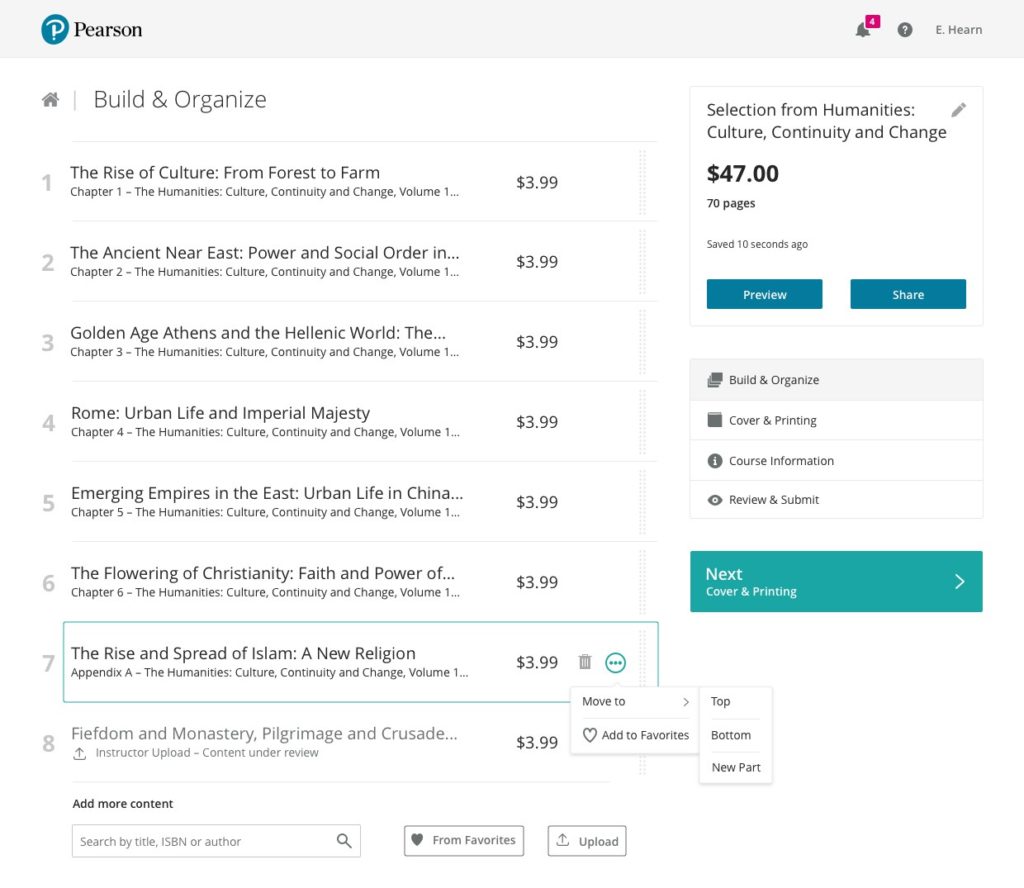Click the Review & Submit eye icon
Screen dimensions: 1024x888
click(715, 500)
